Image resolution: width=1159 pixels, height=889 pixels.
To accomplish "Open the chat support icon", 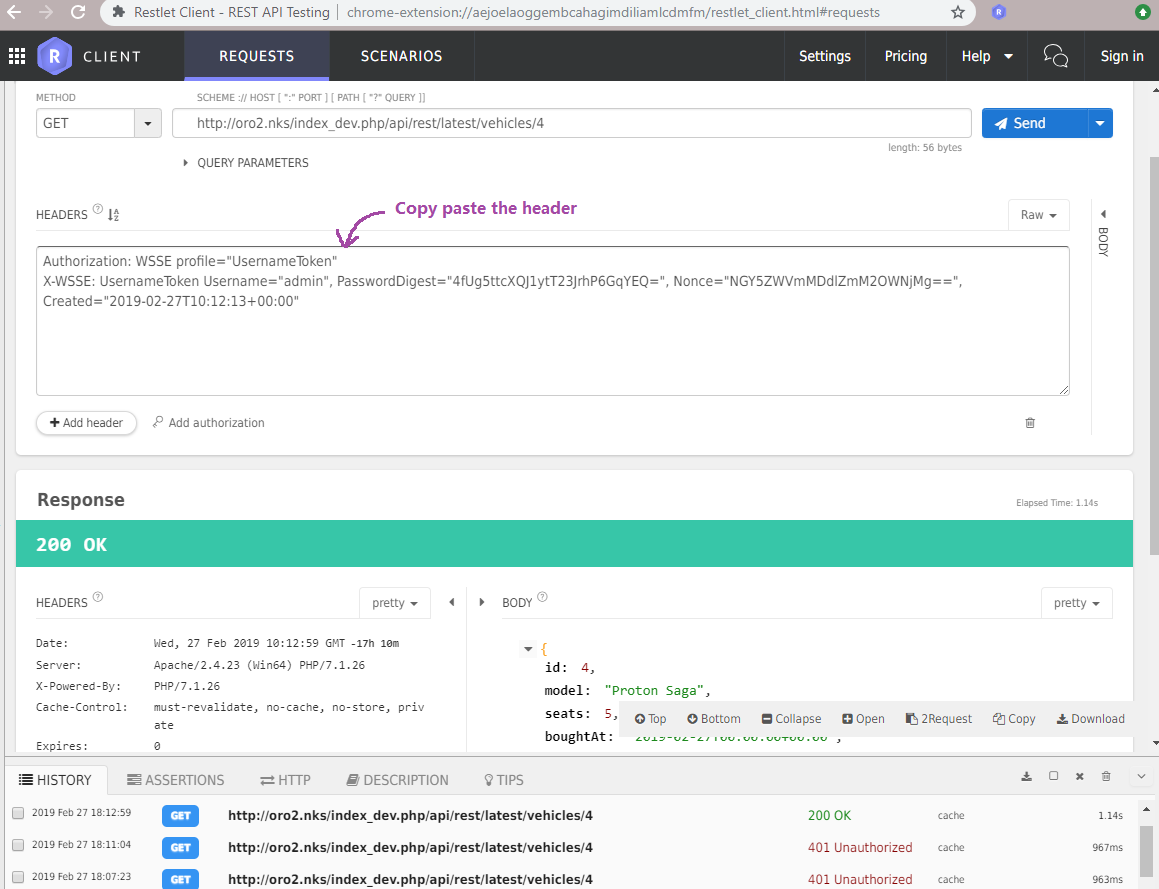I will (x=1055, y=56).
